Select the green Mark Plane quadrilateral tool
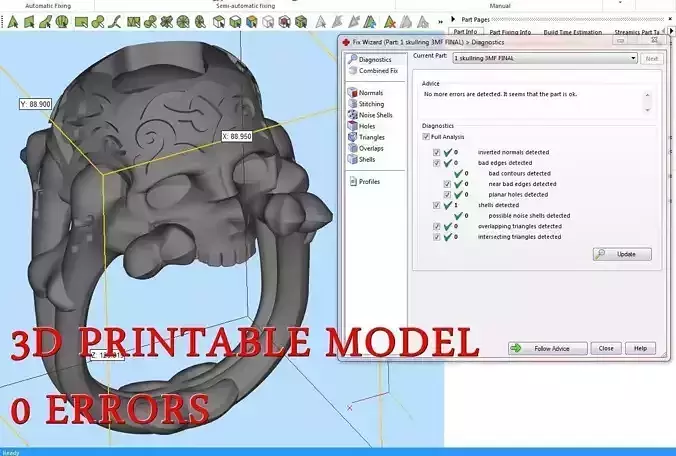676x456 pixels. coord(29,22)
